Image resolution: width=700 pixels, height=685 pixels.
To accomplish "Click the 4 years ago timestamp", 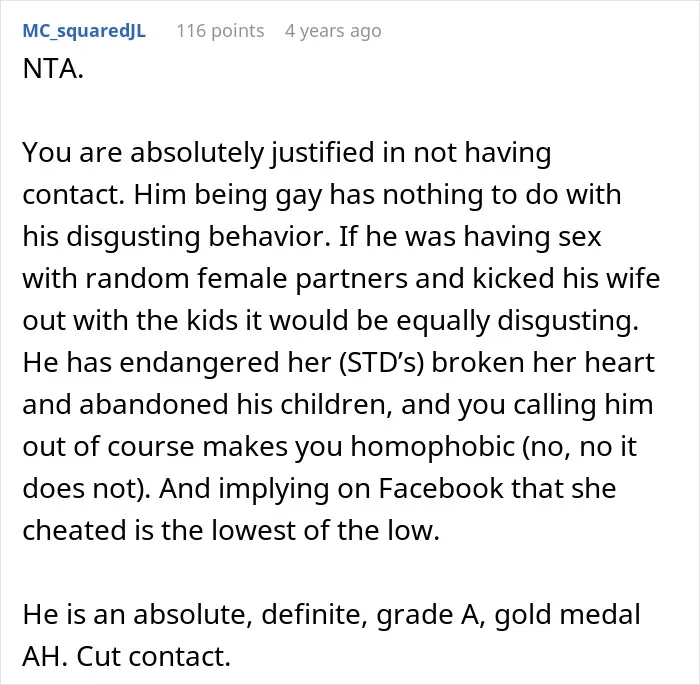I will click(x=333, y=31).
